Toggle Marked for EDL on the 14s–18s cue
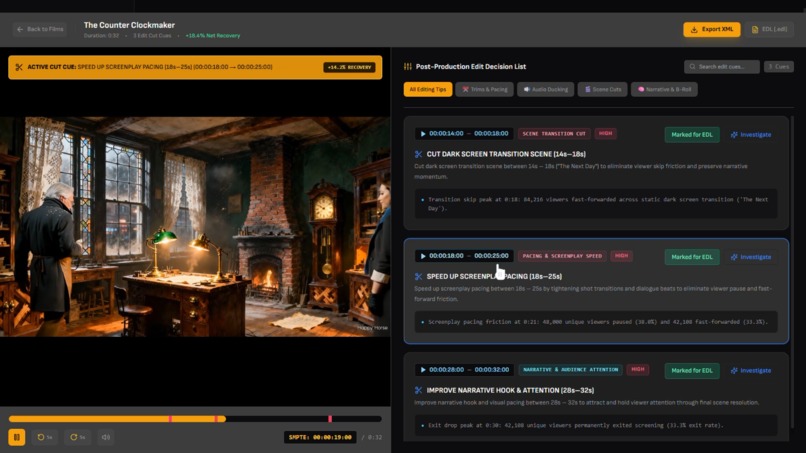 [x=692, y=135]
